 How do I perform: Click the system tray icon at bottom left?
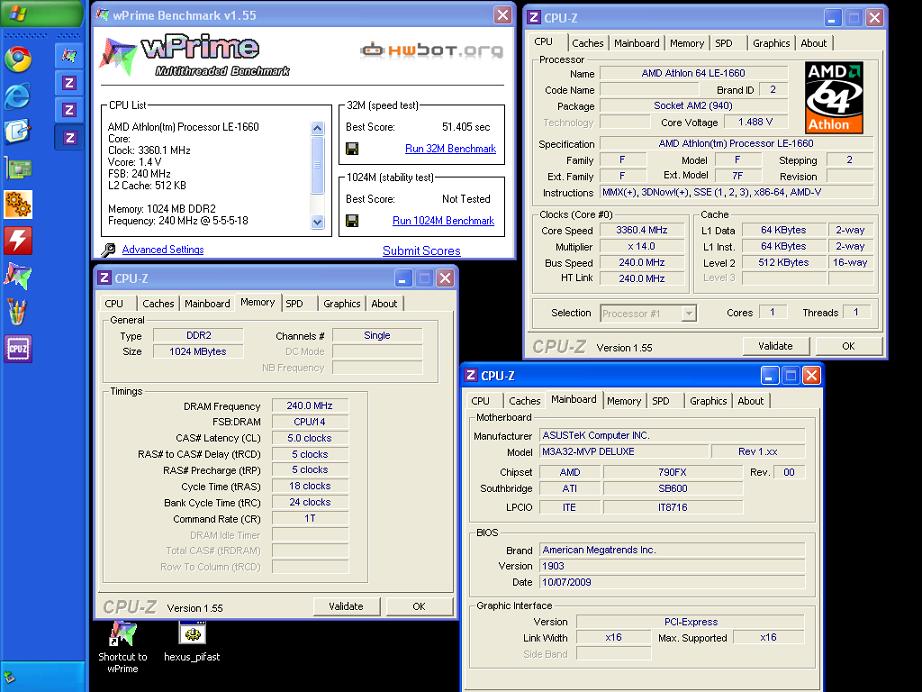[9, 677]
